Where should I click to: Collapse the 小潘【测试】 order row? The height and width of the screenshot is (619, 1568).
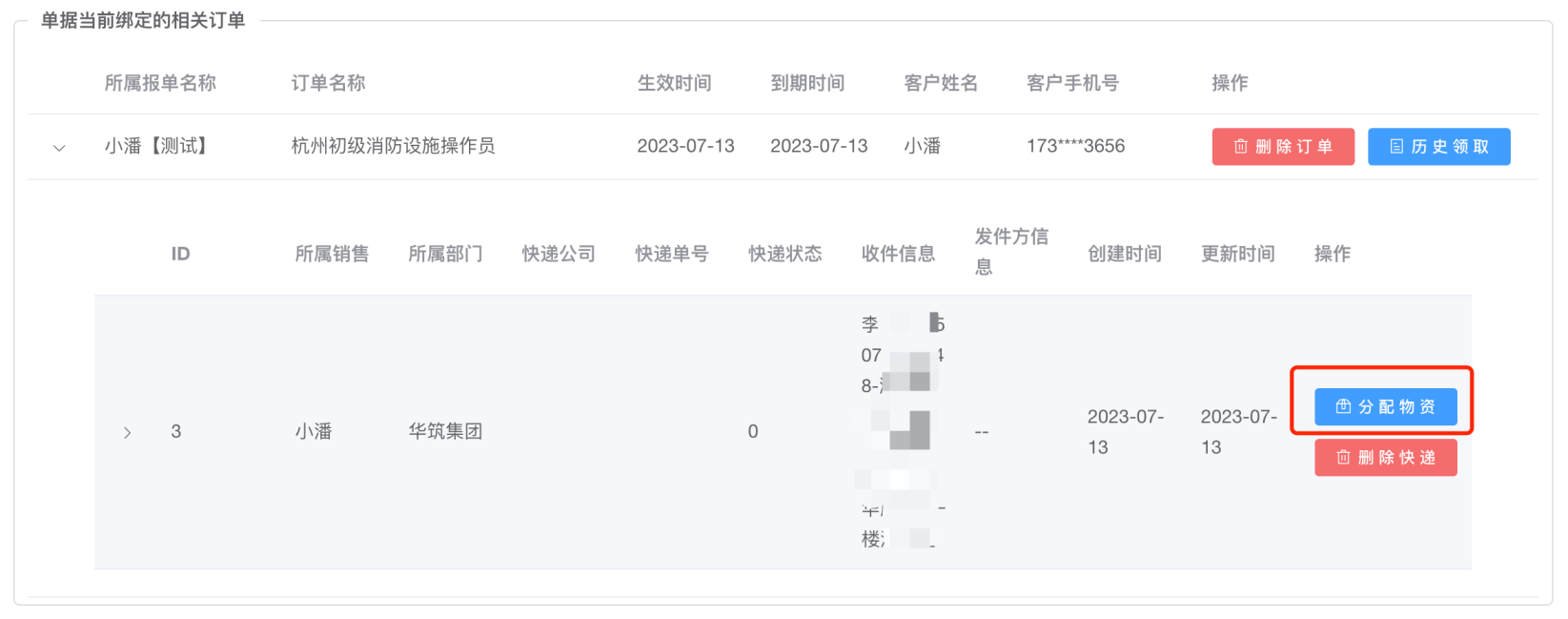59,148
